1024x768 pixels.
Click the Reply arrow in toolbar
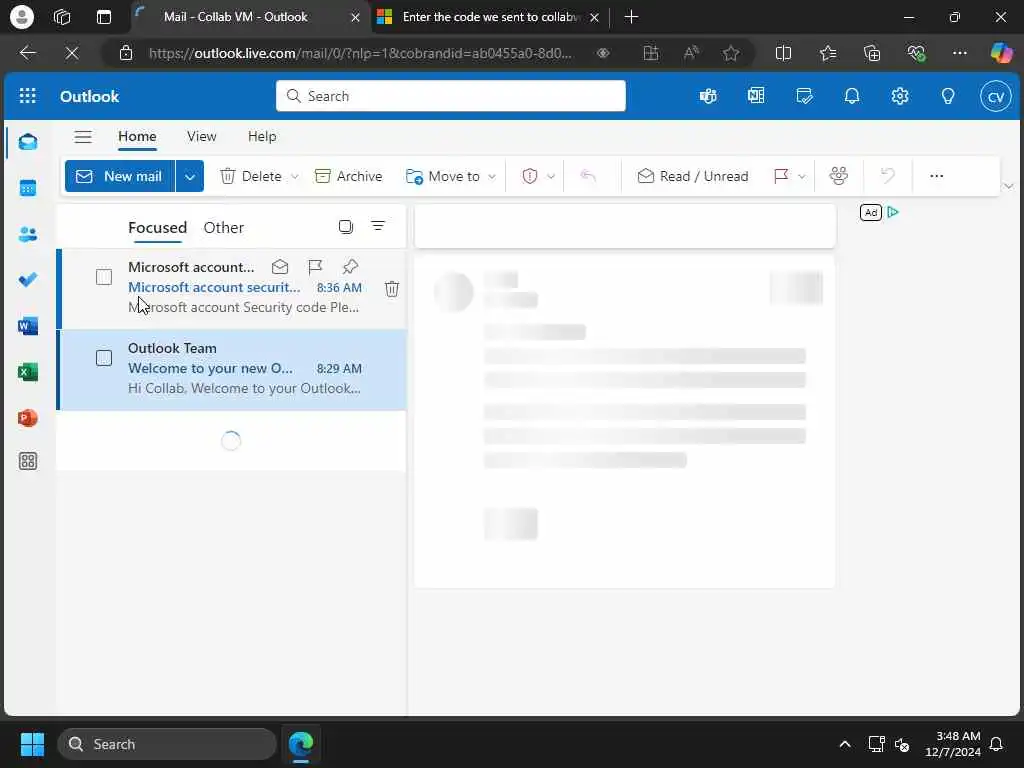coord(588,176)
